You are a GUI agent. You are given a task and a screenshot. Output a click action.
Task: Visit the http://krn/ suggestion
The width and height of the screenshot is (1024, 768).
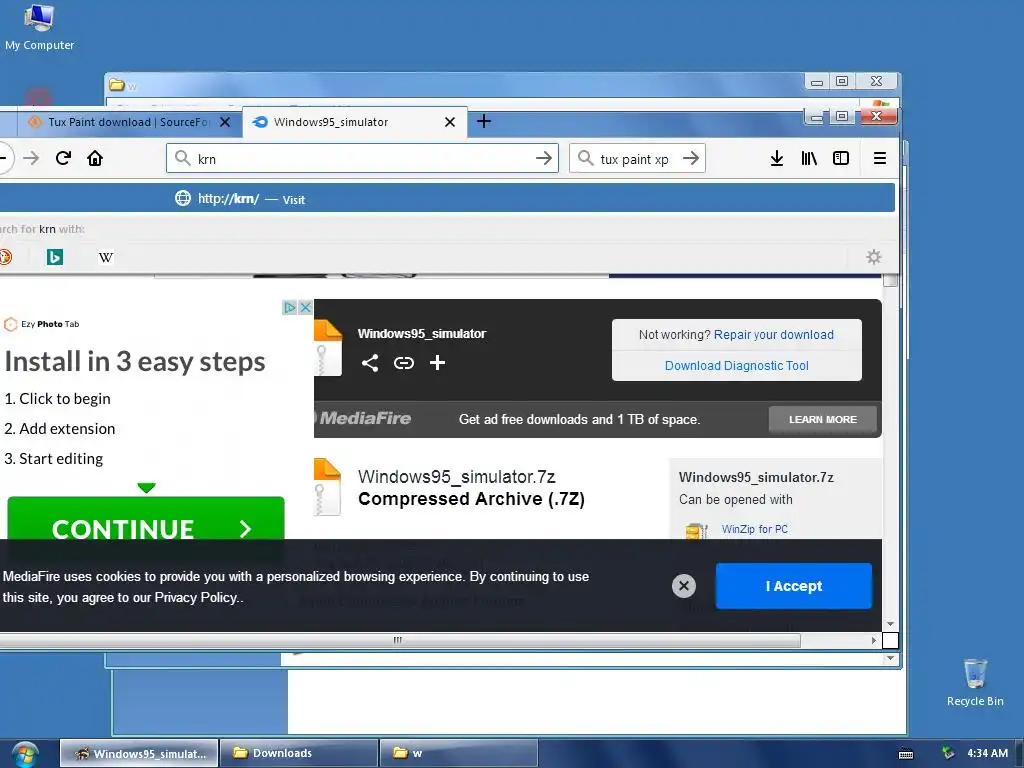tap(447, 199)
